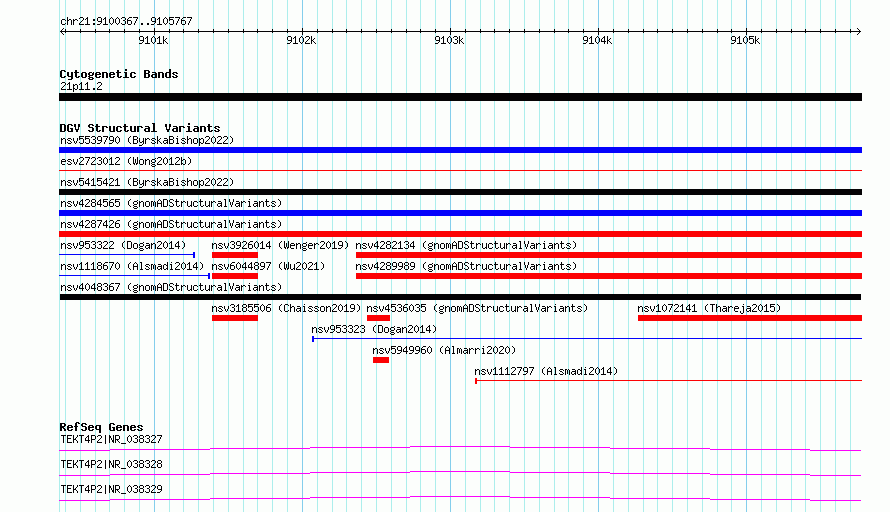Click nsv953322 (Dogan2014) label
The width and height of the screenshot is (890, 512).
click(123, 245)
